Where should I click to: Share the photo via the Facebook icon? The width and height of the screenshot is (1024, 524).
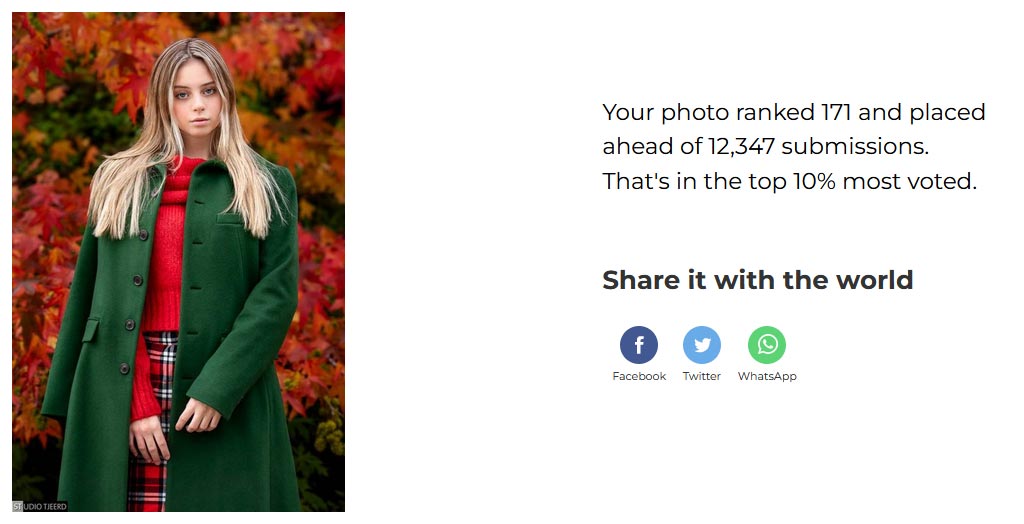639,345
